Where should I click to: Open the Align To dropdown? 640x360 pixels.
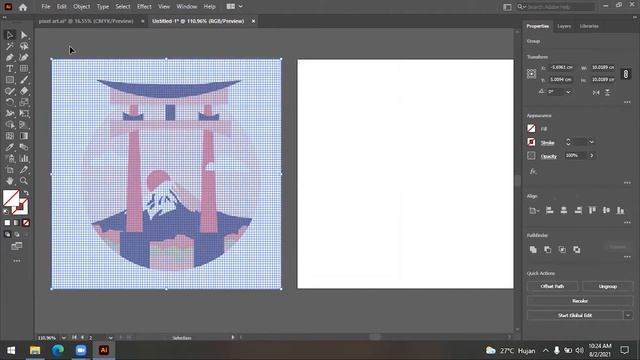[x=533, y=211]
